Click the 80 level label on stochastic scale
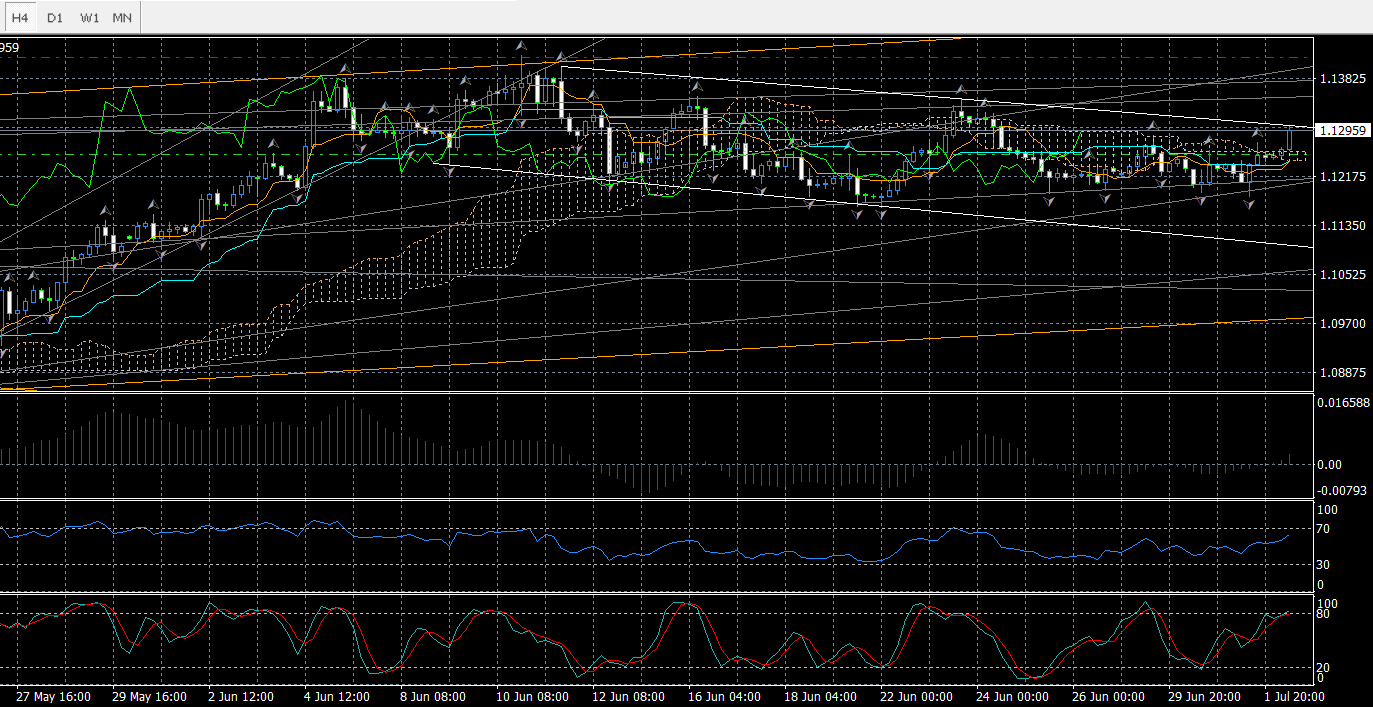Image resolution: width=1373 pixels, height=707 pixels. [x=1321, y=614]
